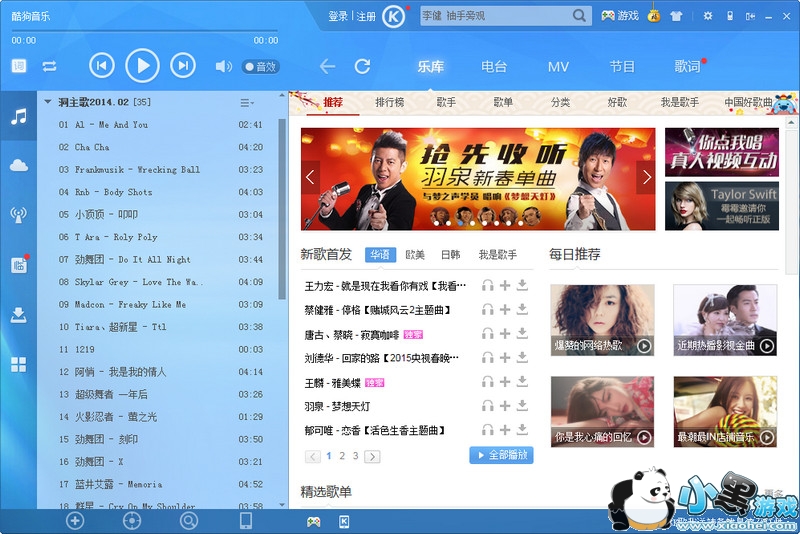Screen dimensions: 800x534
Task: Switch to the 电台 tab
Action: [x=494, y=66]
